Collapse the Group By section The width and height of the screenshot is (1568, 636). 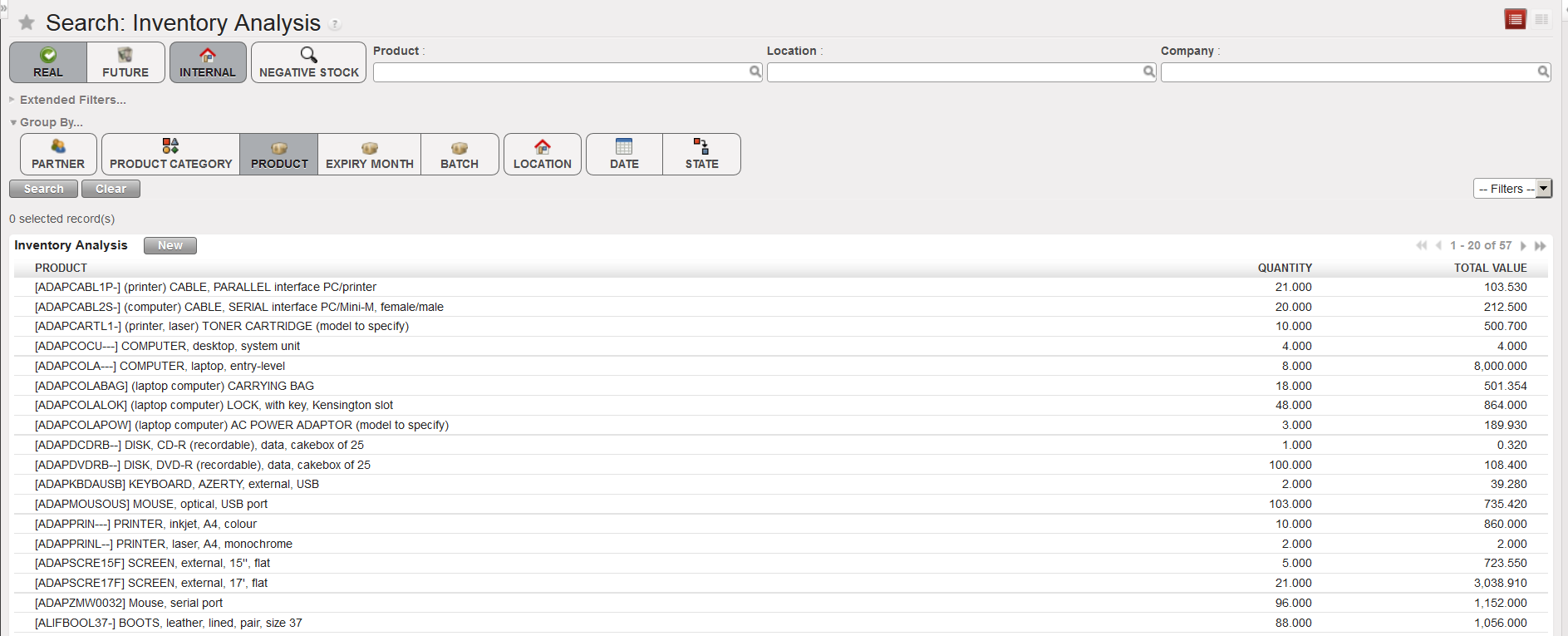[51, 122]
